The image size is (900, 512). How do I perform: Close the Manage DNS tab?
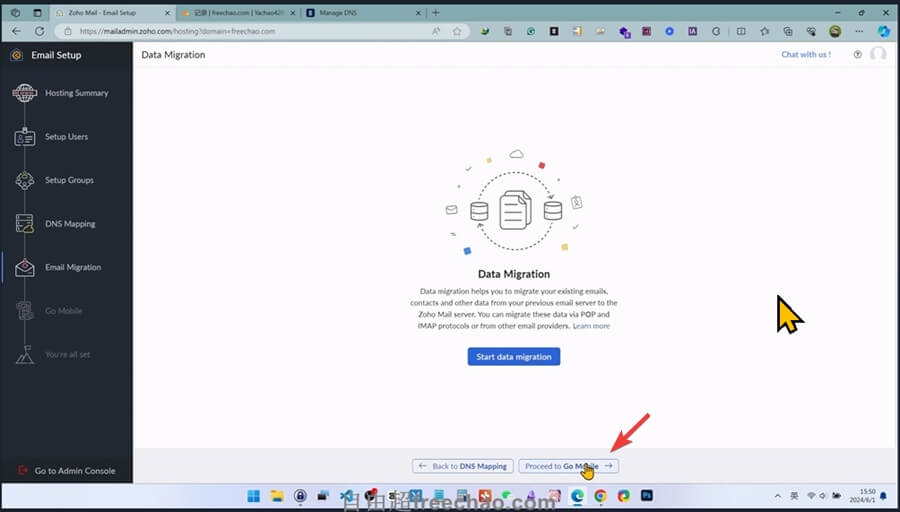pyautogui.click(x=418, y=13)
